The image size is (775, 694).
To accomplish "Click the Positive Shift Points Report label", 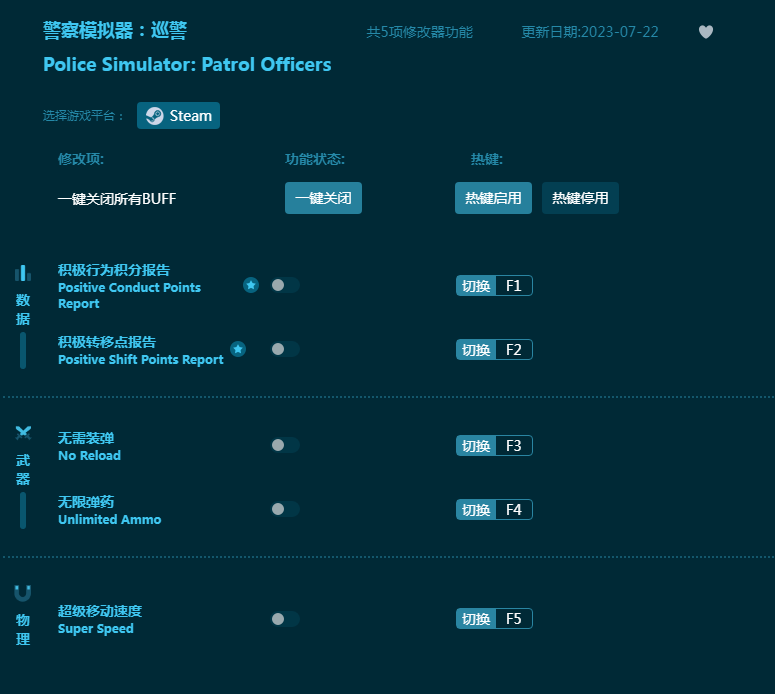I will 141,360.
